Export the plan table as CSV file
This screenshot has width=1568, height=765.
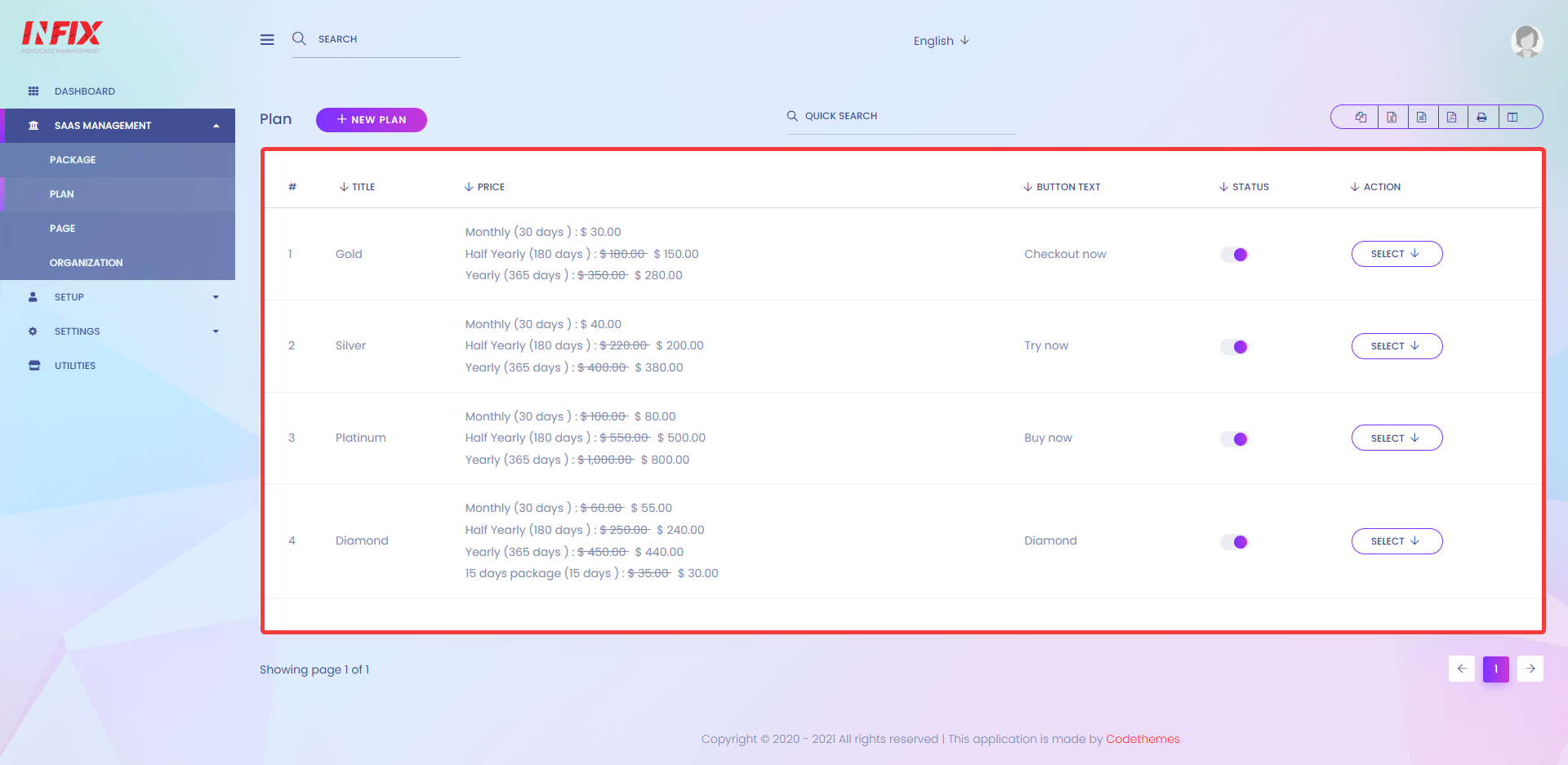pos(1422,117)
